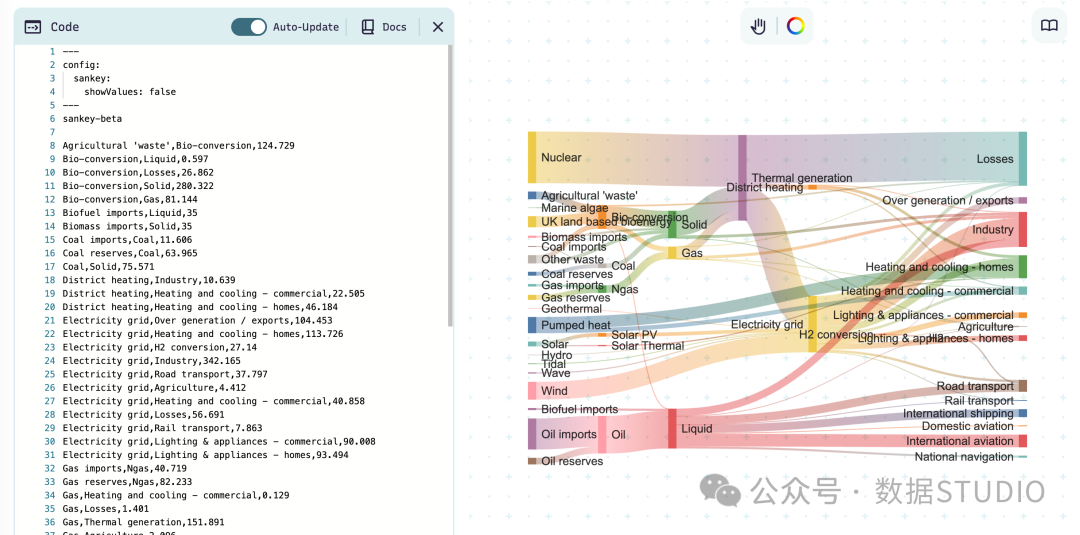This screenshot has width=1080, height=535.
Task: Click the Biofuel imports node label
Action: point(579,409)
